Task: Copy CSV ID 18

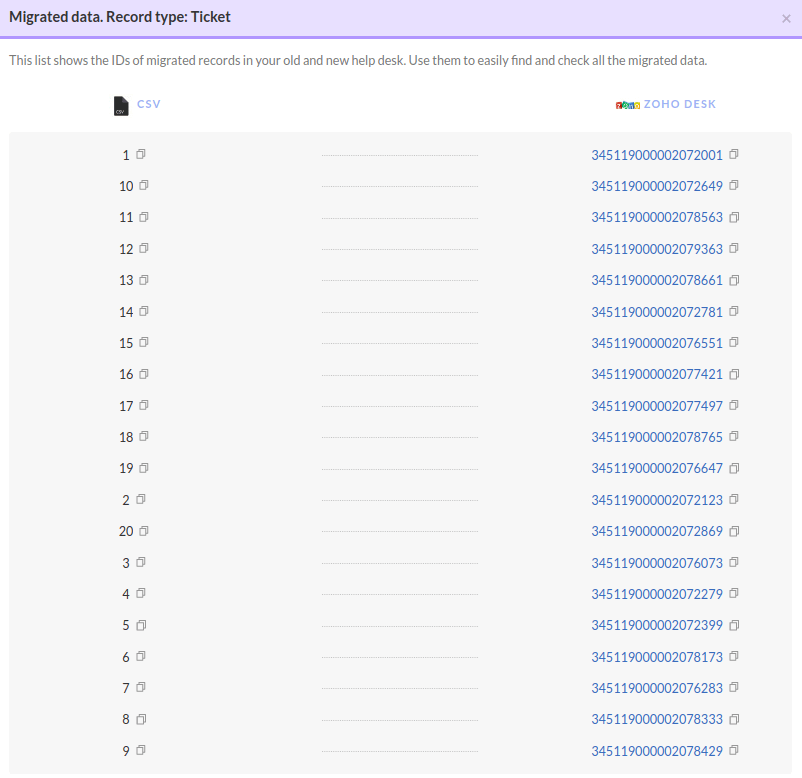Action: (144, 436)
